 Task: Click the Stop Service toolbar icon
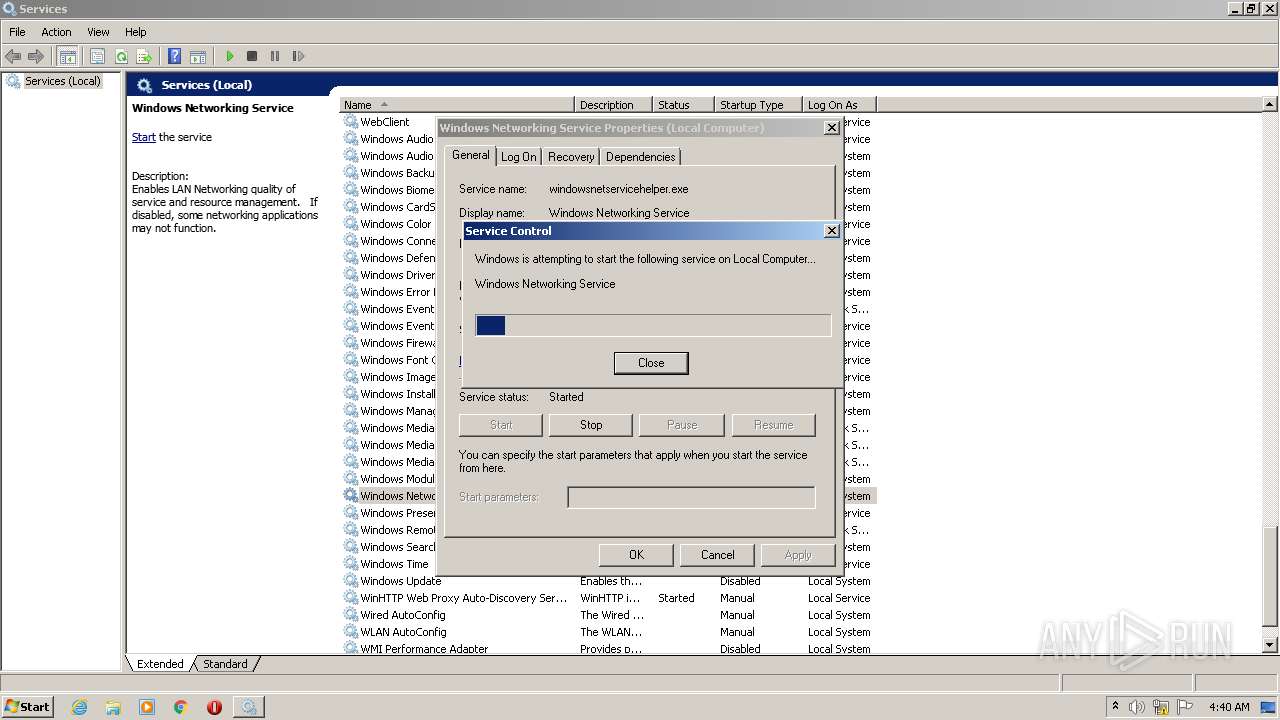[x=252, y=56]
